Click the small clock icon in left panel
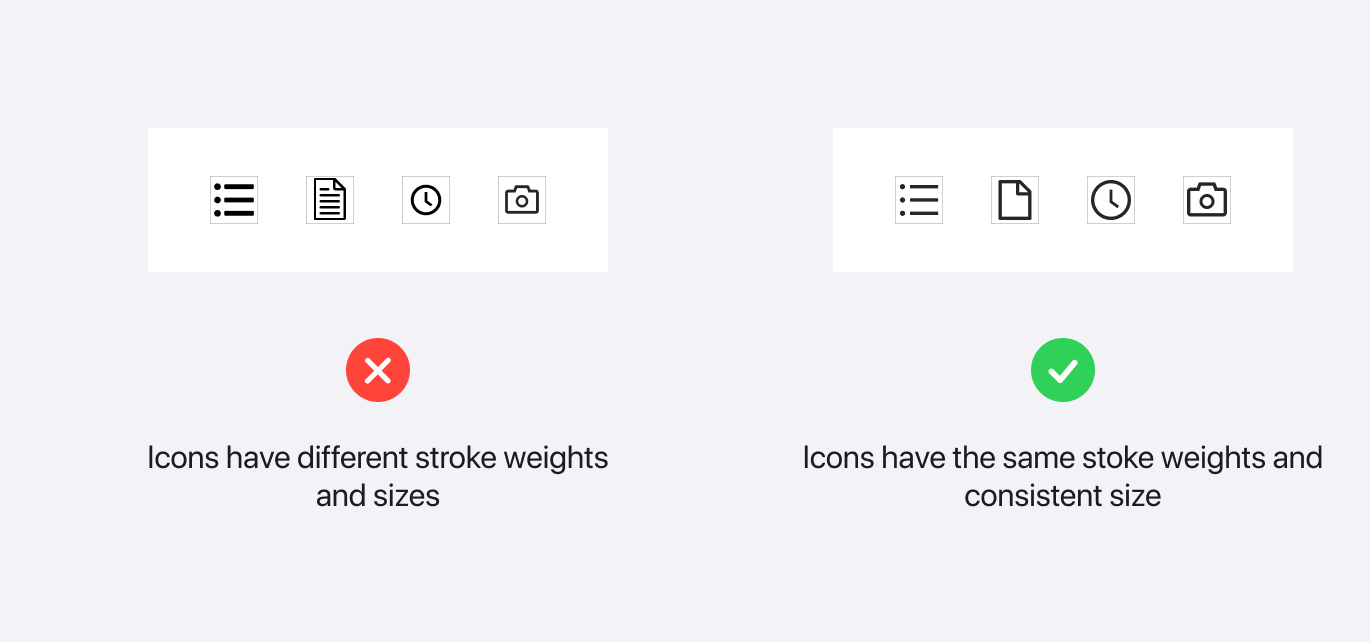Viewport: 1370px width, 642px height. click(x=426, y=200)
